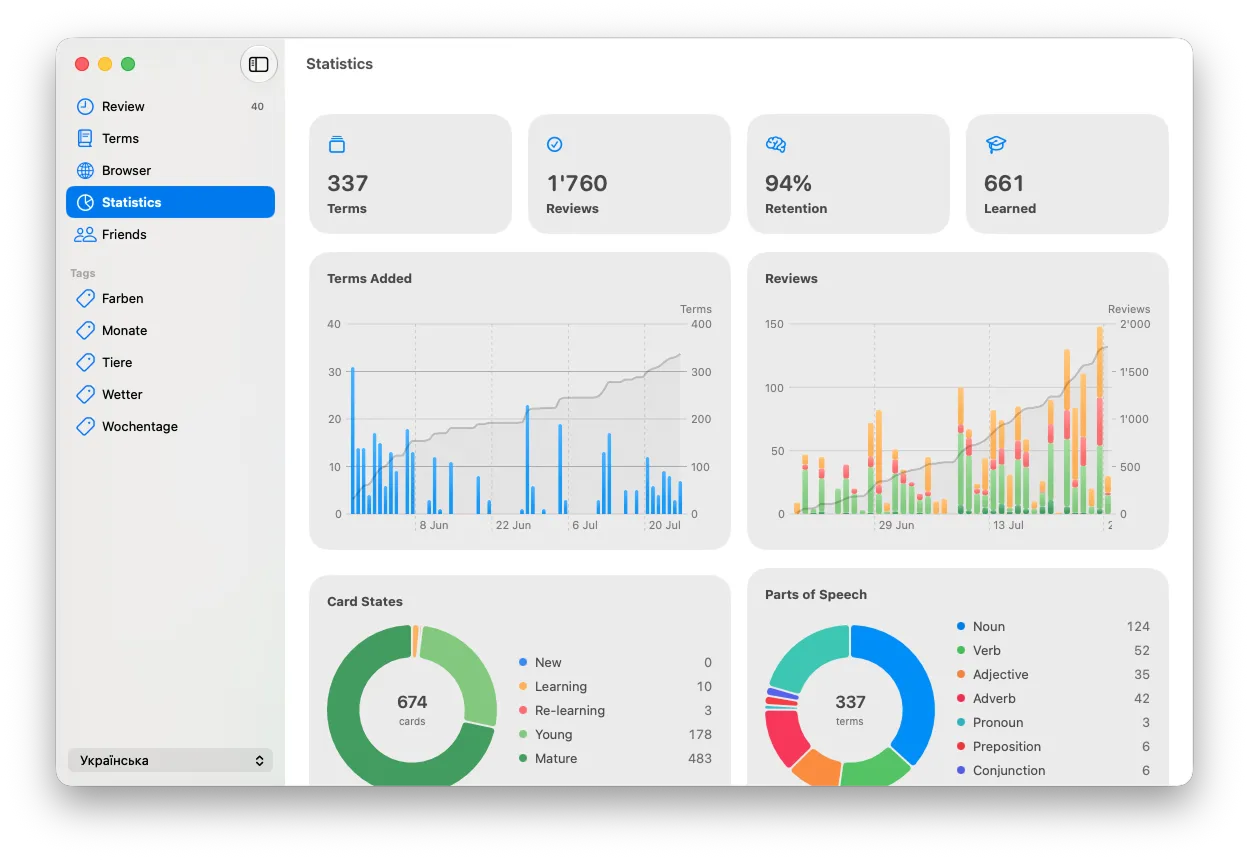Select the Wetter tag
The width and height of the screenshot is (1249, 860).
click(170, 394)
